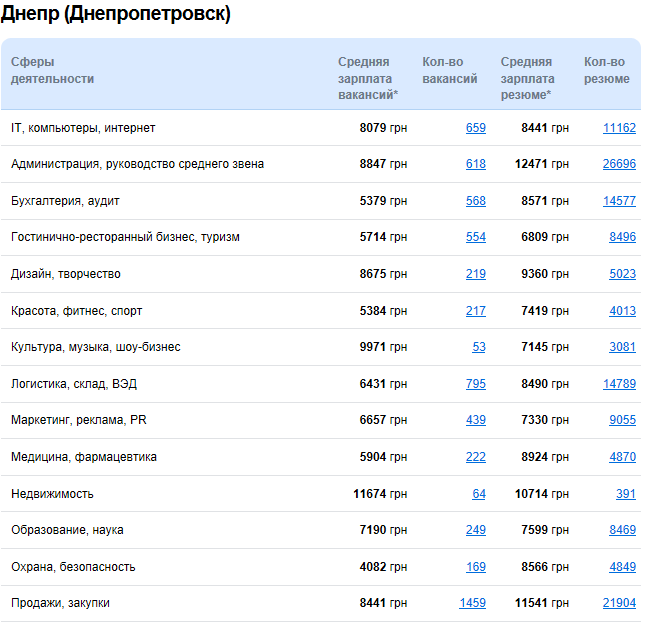Click 391 resumes link for Недвижимость

pos(626,494)
